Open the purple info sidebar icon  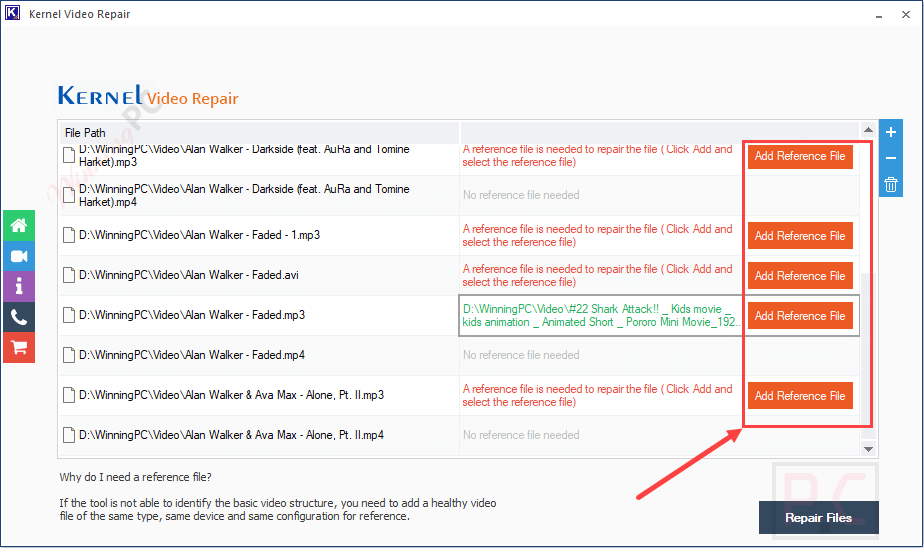(19, 286)
